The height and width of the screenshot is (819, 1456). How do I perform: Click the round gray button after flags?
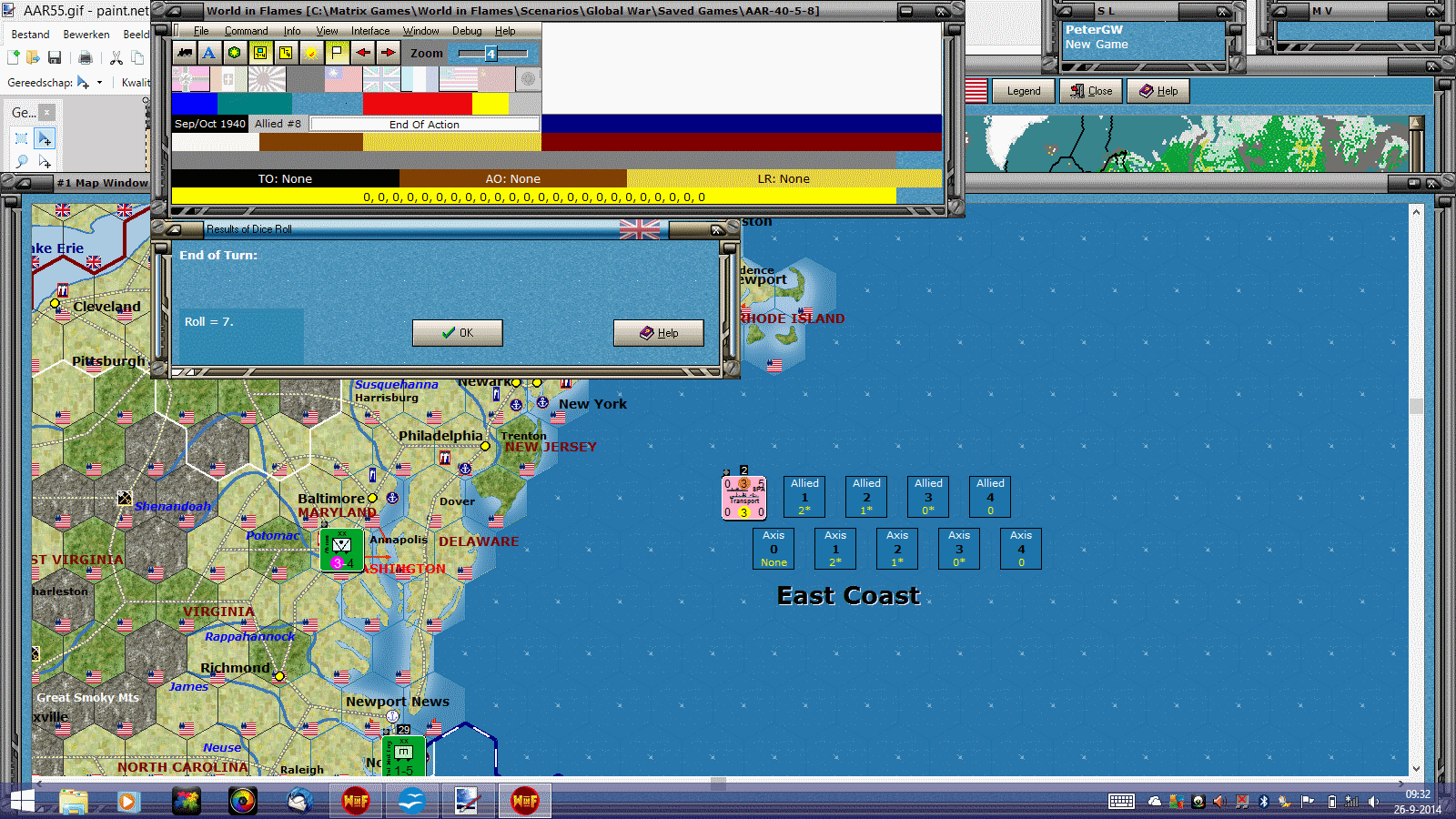point(528,79)
